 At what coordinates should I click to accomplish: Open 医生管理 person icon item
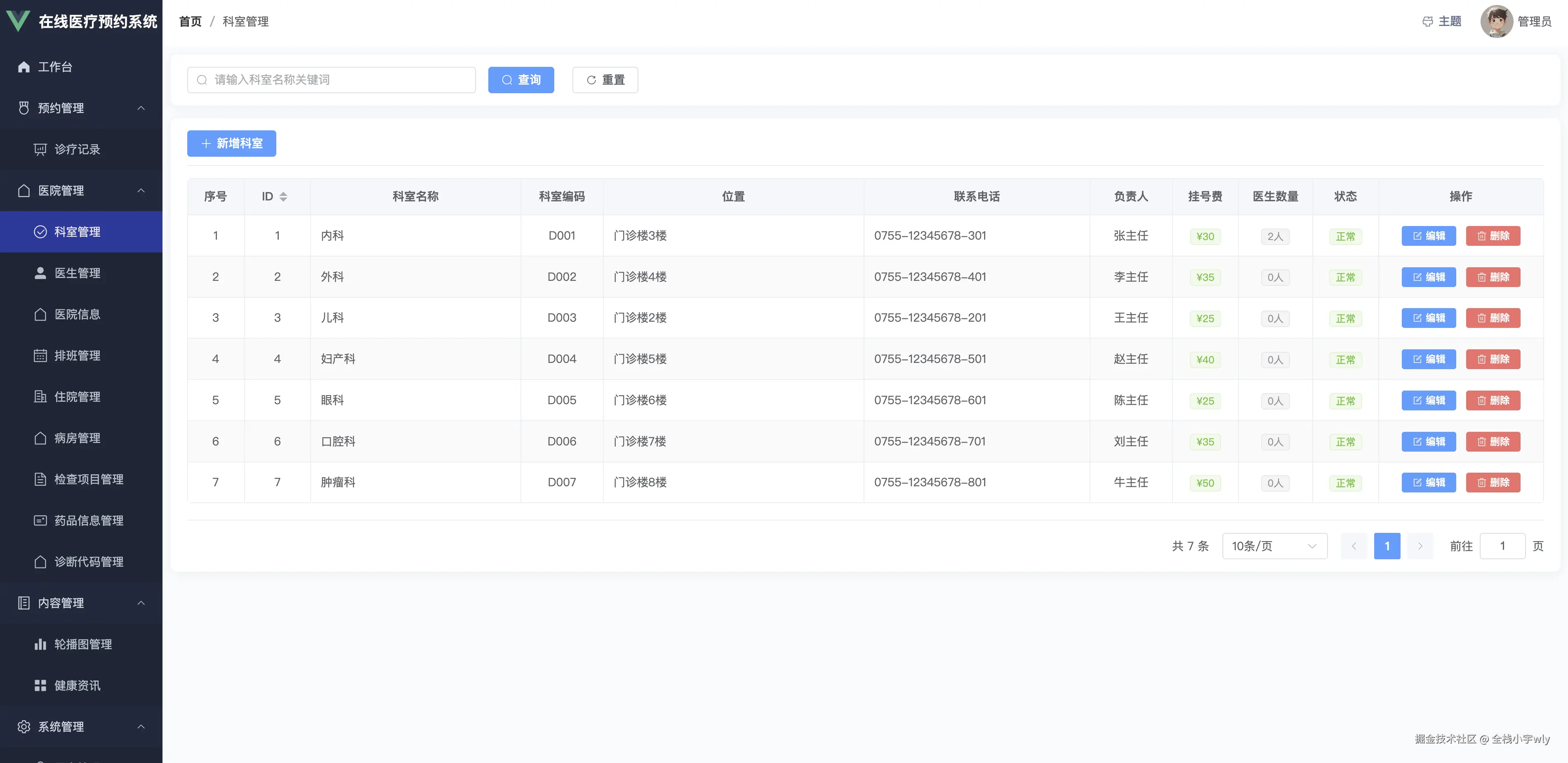tap(40, 273)
